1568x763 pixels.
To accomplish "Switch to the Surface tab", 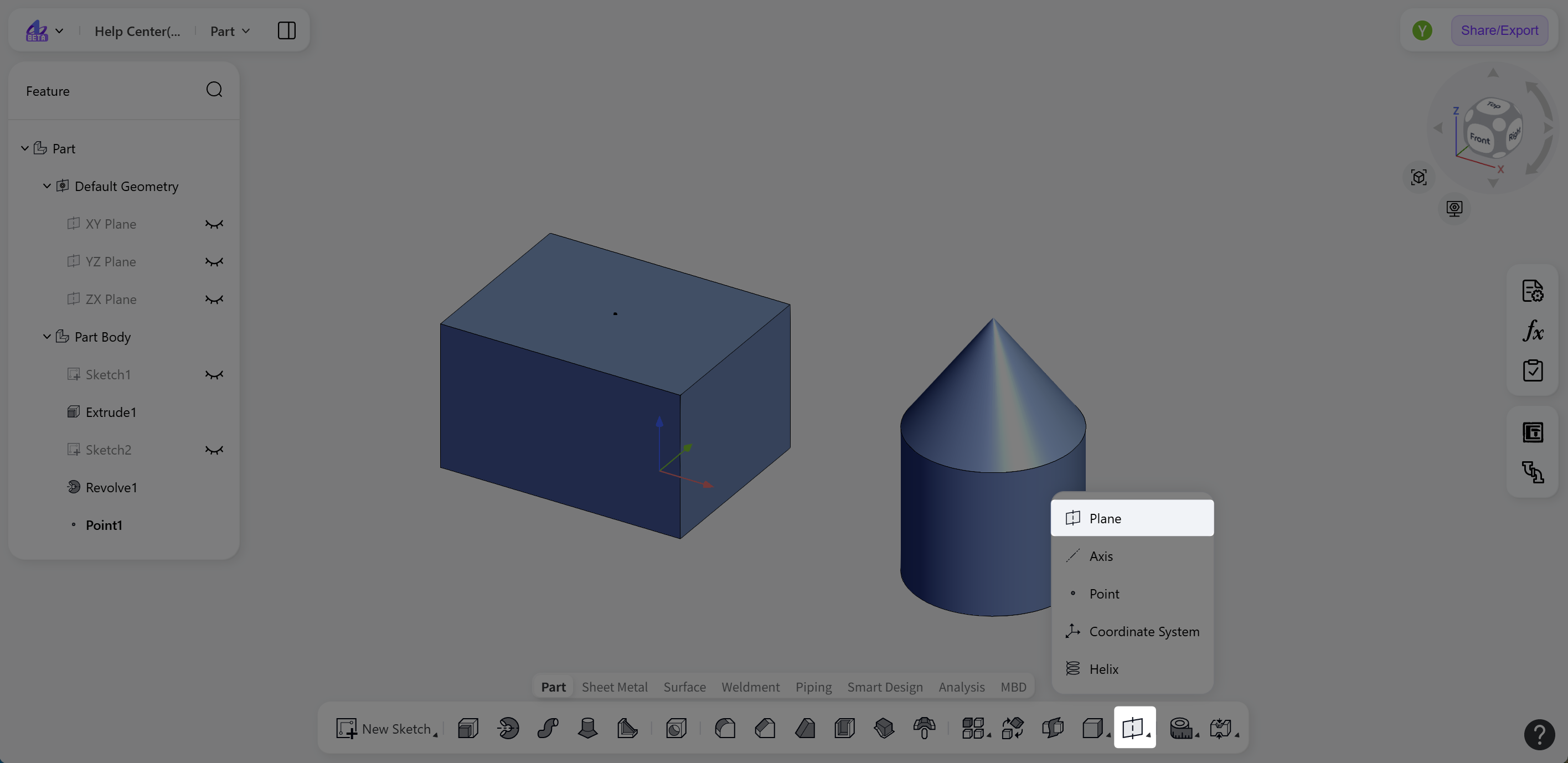I will [684, 687].
